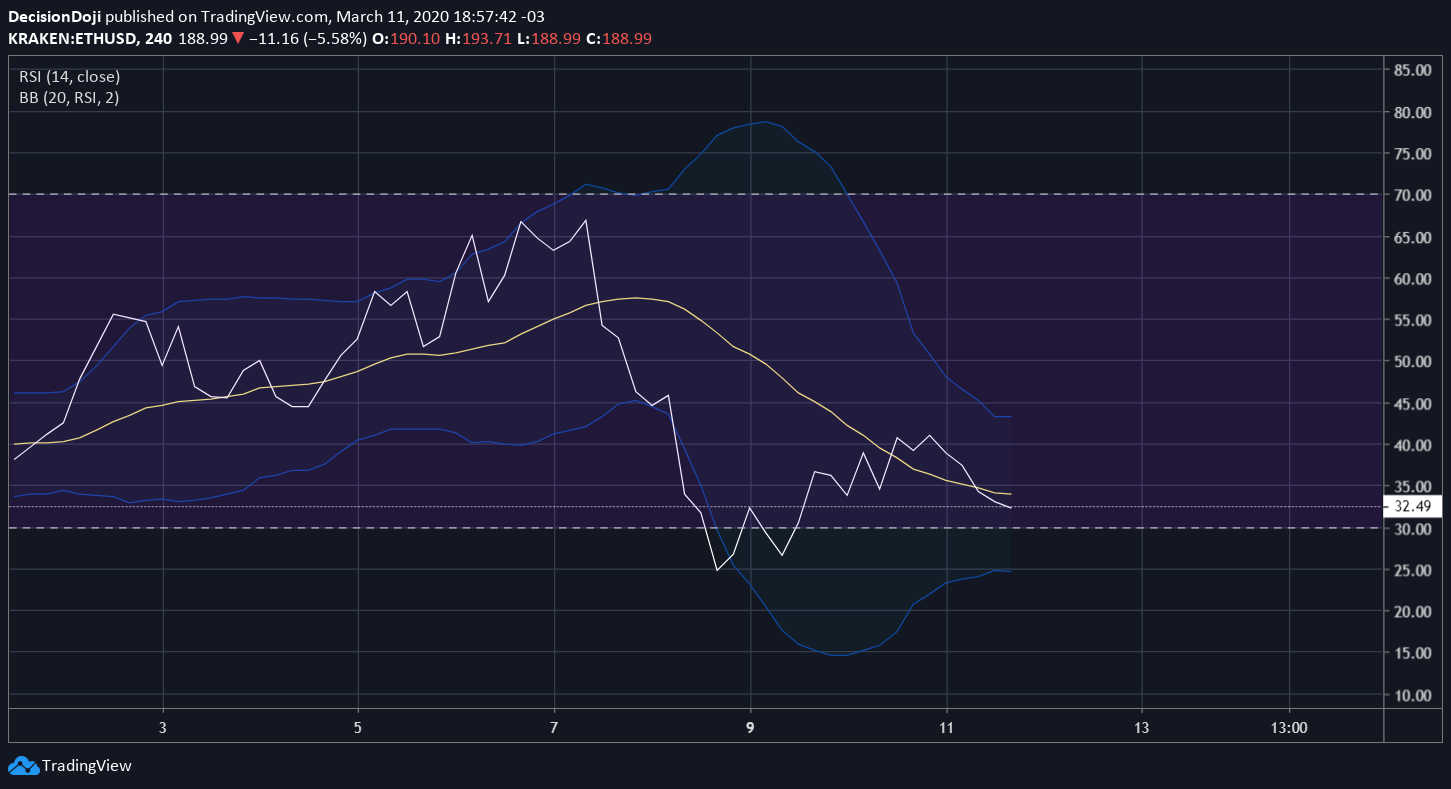Click date label 13 on the time axis

pos(1142,726)
